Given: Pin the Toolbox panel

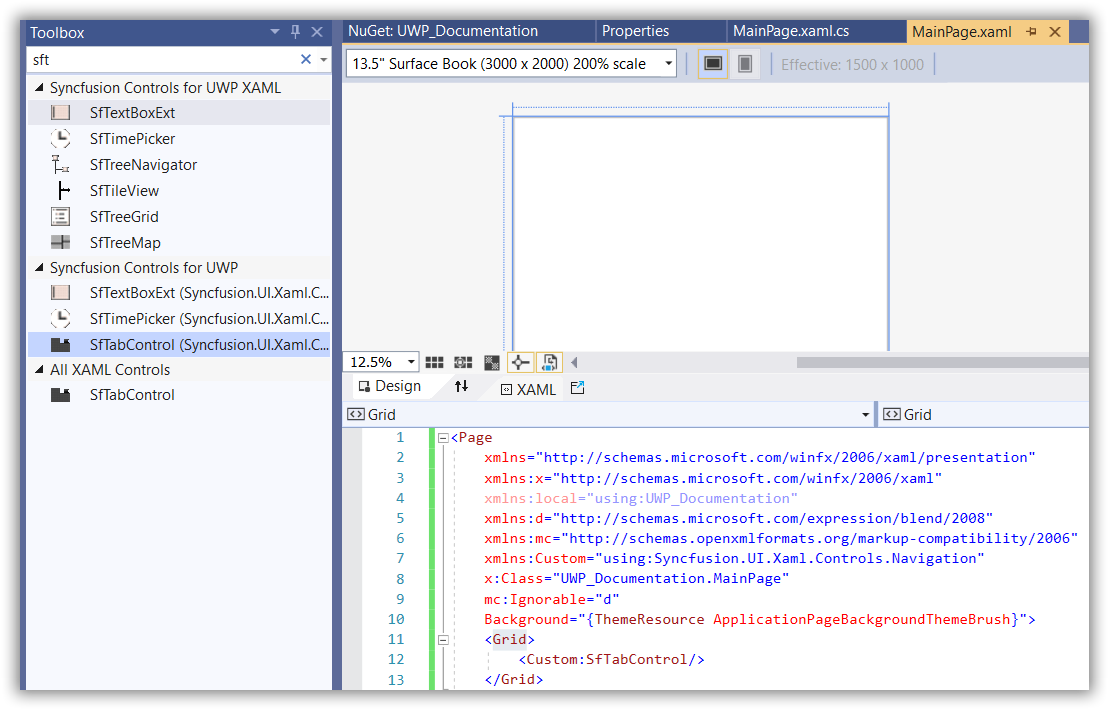Looking at the screenshot, I should tap(296, 32).
